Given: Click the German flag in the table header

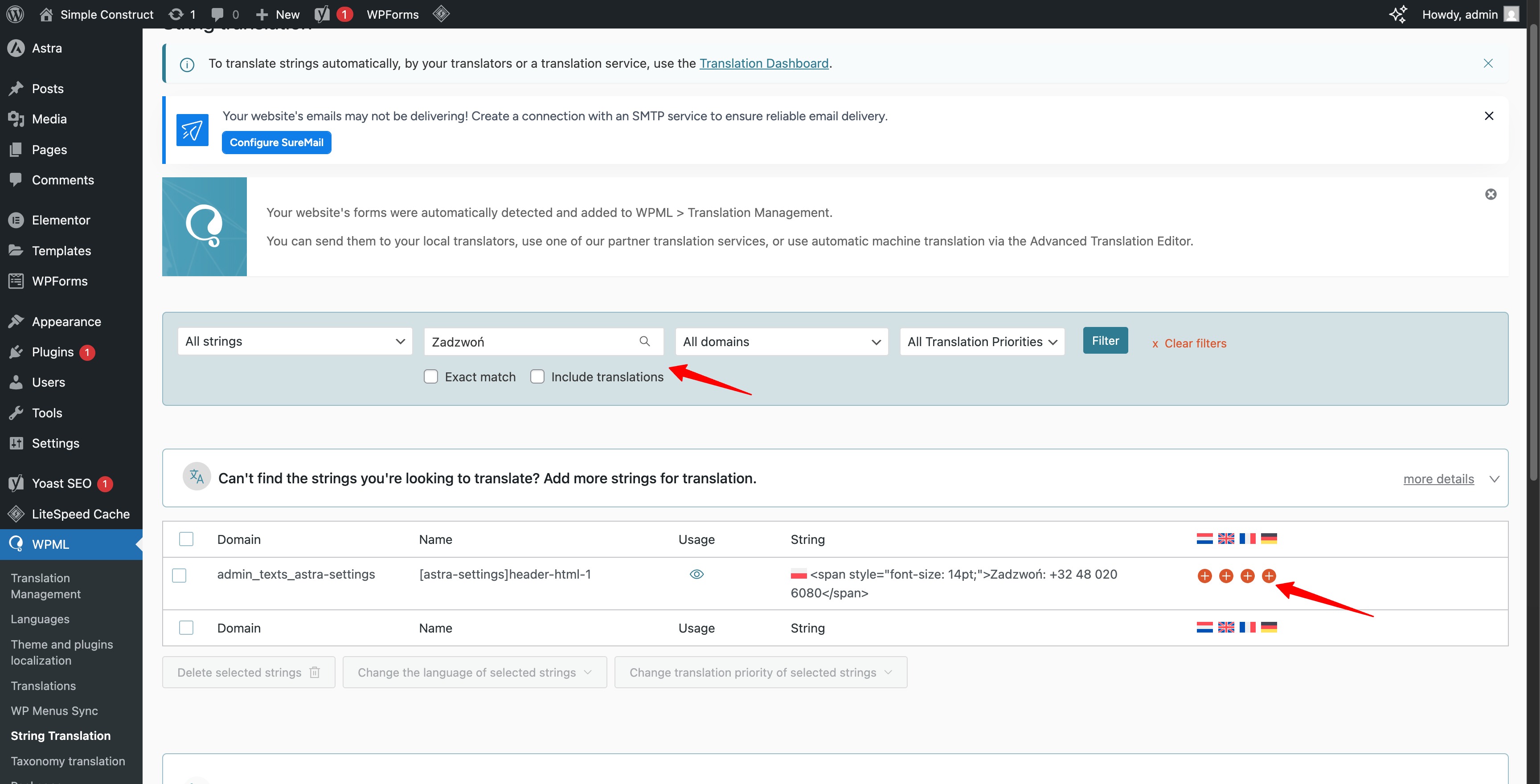Looking at the screenshot, I should [1269, 539].
